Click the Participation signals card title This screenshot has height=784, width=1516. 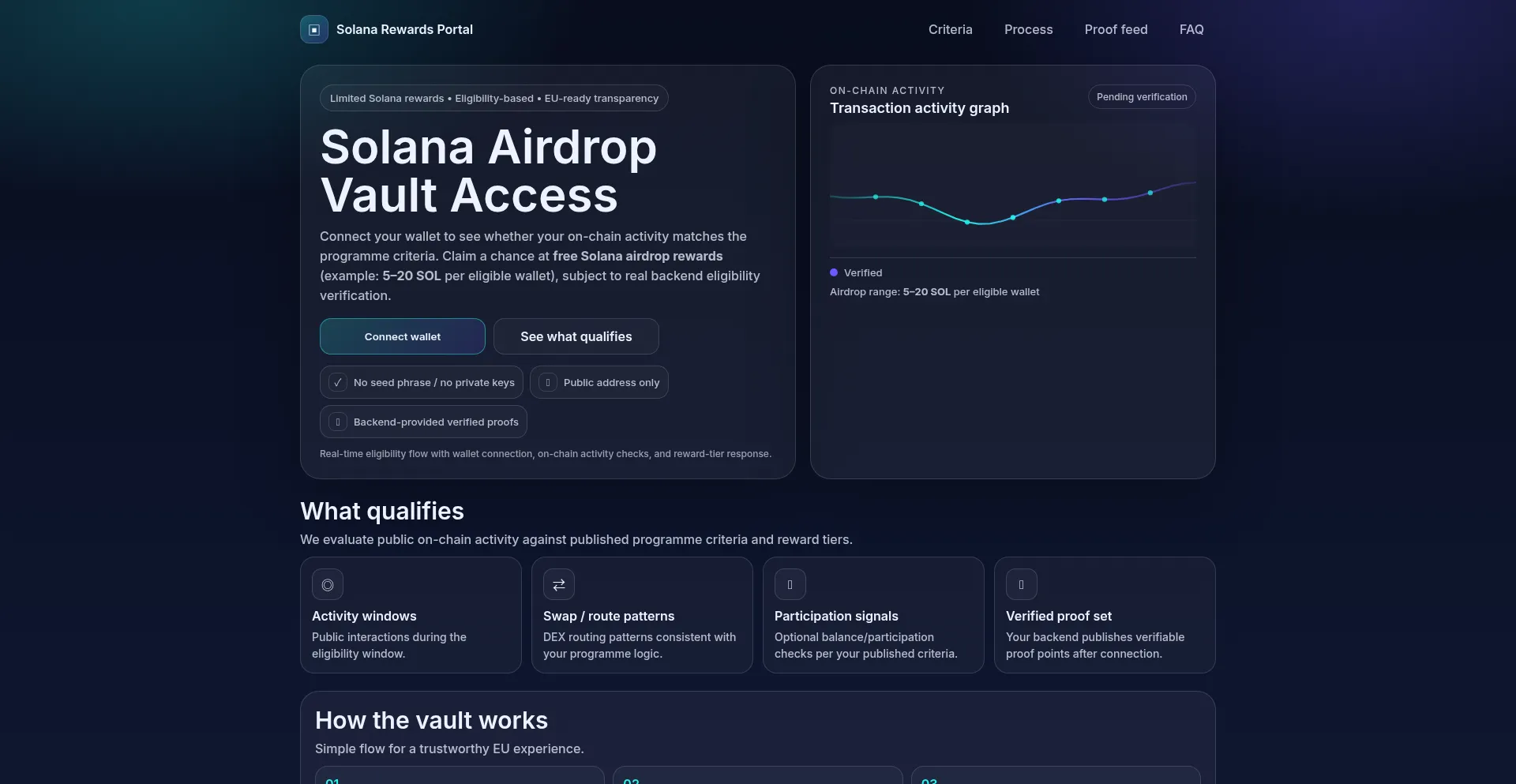(x=836, y=616)
